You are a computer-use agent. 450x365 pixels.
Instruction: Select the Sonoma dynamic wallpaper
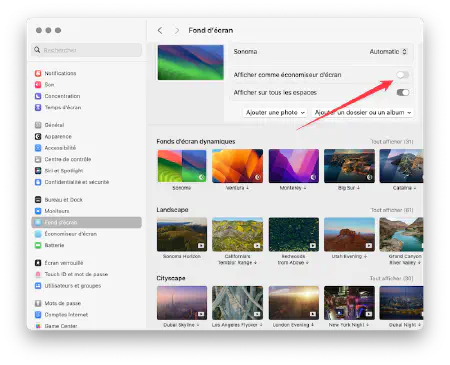point(182,166)
